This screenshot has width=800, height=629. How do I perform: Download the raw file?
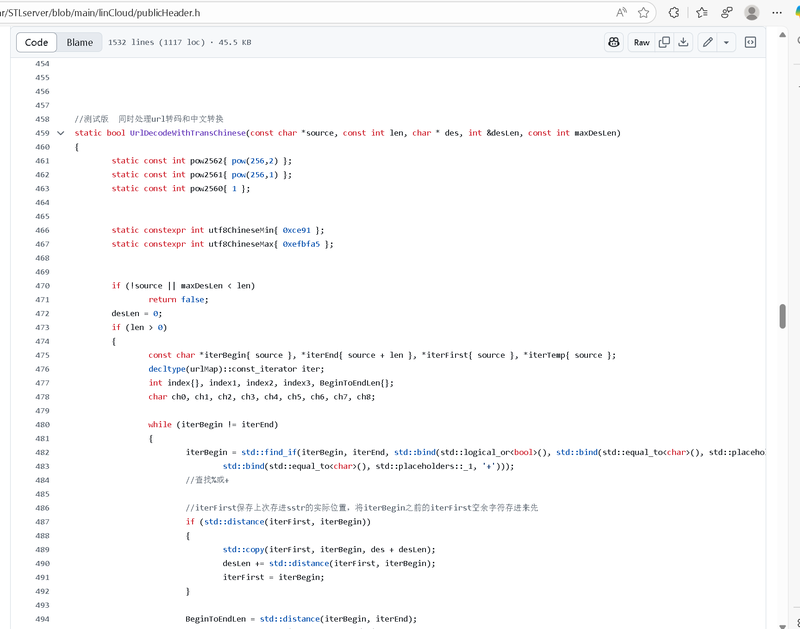[683, 42]
